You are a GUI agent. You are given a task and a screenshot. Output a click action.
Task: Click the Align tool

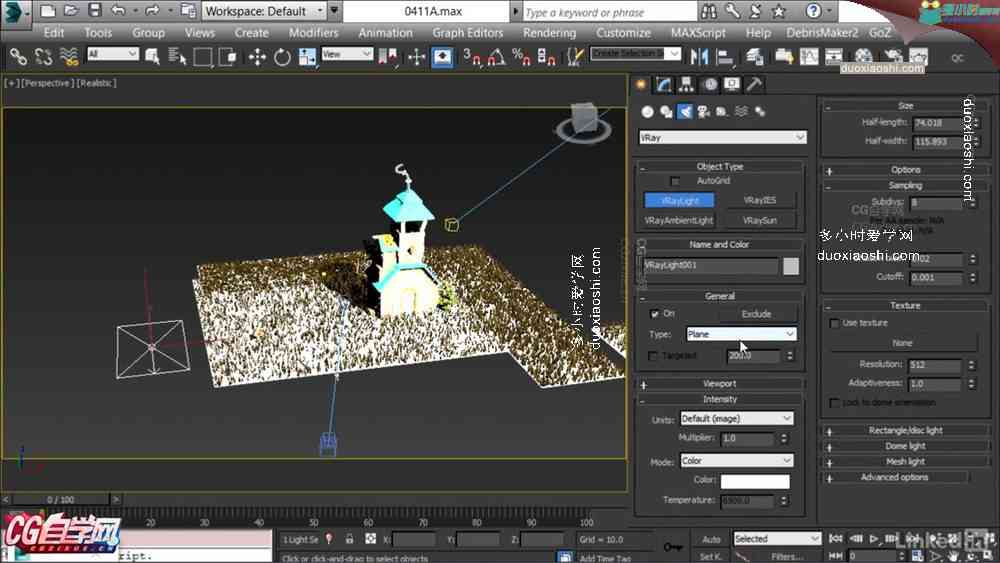724,57
